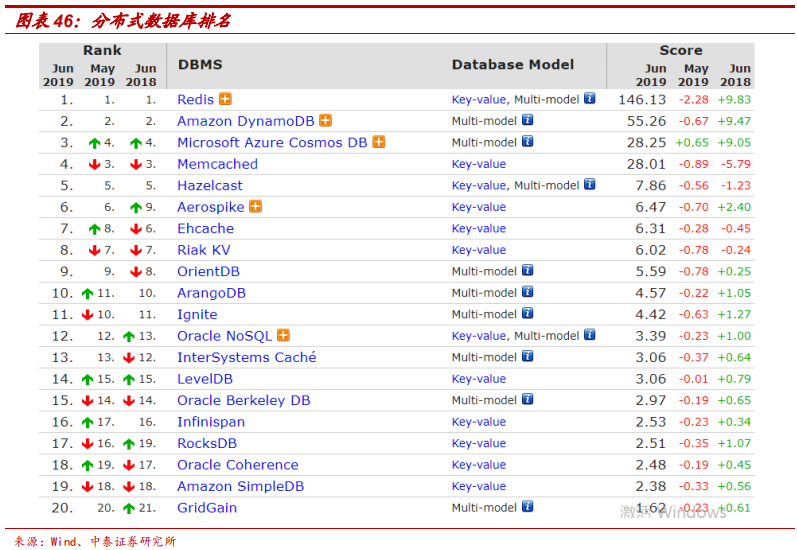This screenshot has width=797, height=550.
Task: Open the InterSystems Caché link
Action: (x=246, y=357)
